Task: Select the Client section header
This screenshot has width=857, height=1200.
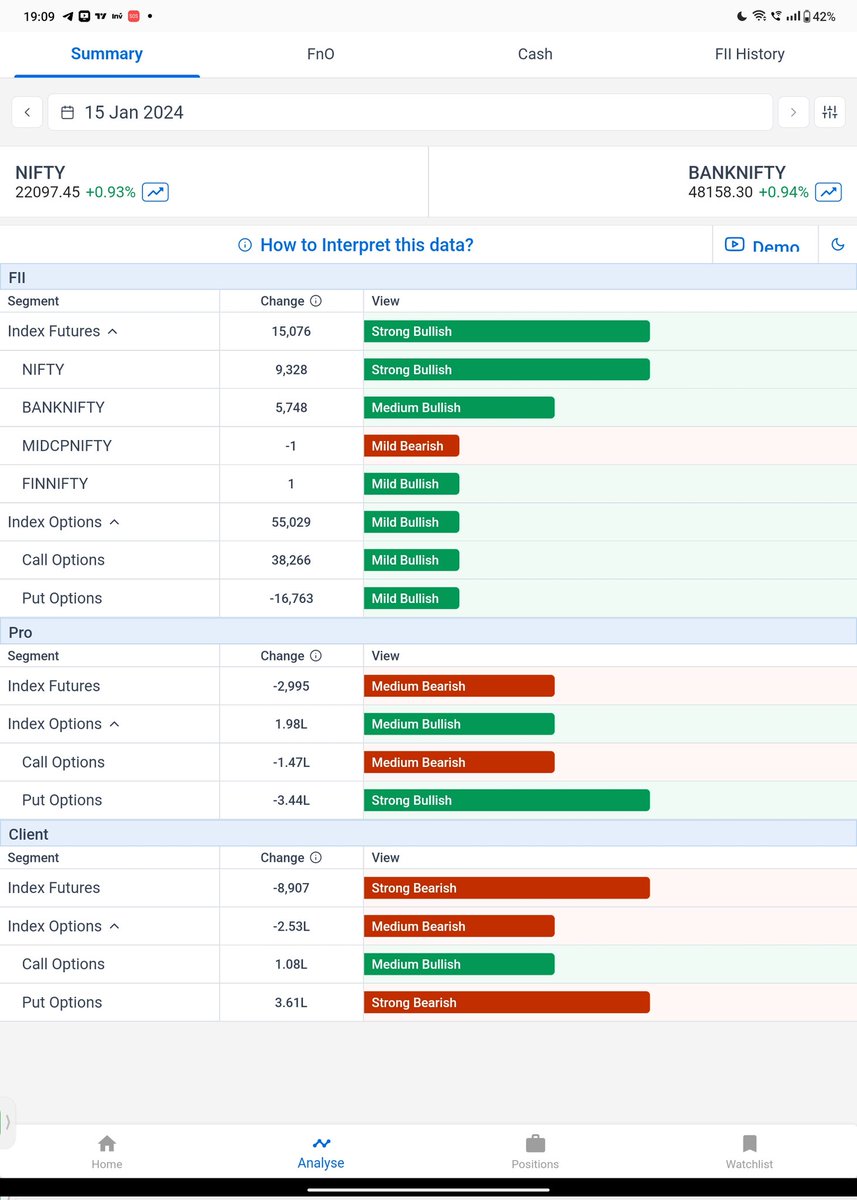Action: point(428,834)
